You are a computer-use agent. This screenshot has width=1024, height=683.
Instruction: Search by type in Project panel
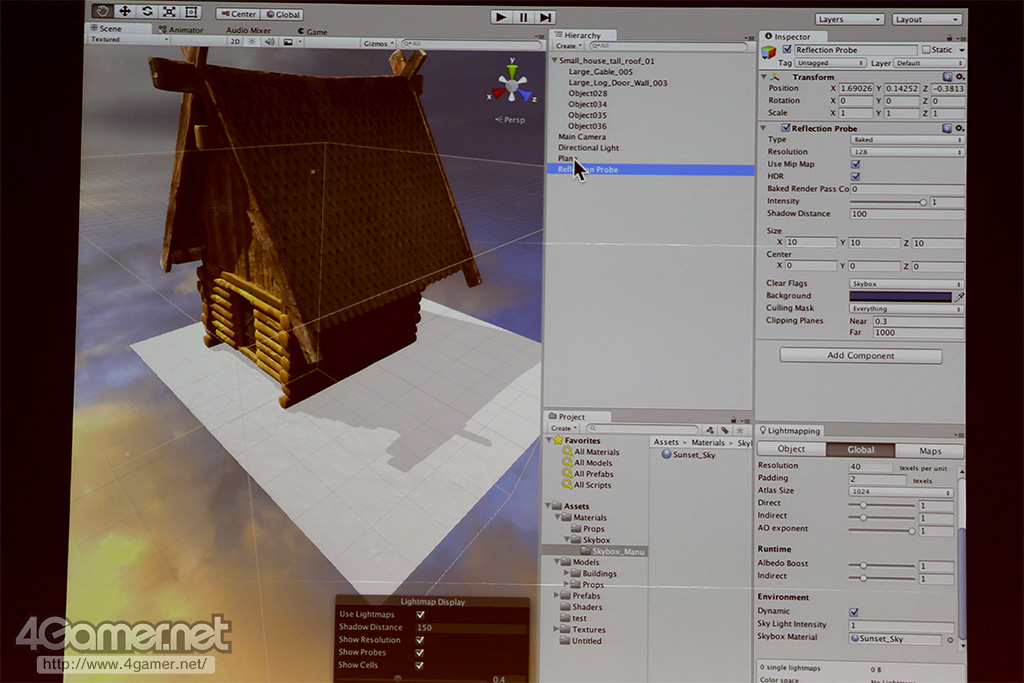710,430
